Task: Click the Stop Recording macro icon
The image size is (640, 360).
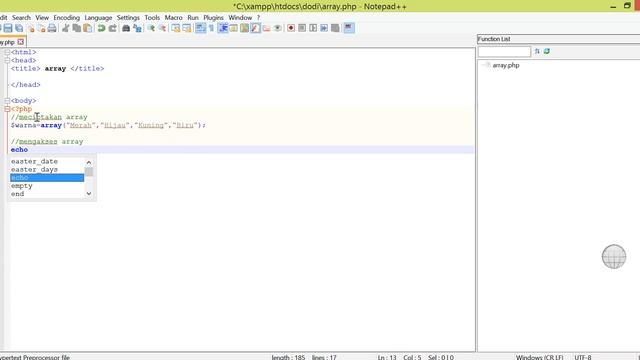Action: click(x=302, y=28)
